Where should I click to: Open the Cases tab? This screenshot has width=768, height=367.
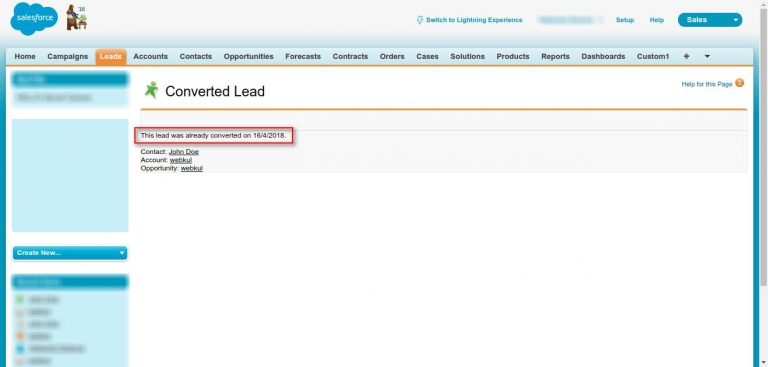coord(427,56)
